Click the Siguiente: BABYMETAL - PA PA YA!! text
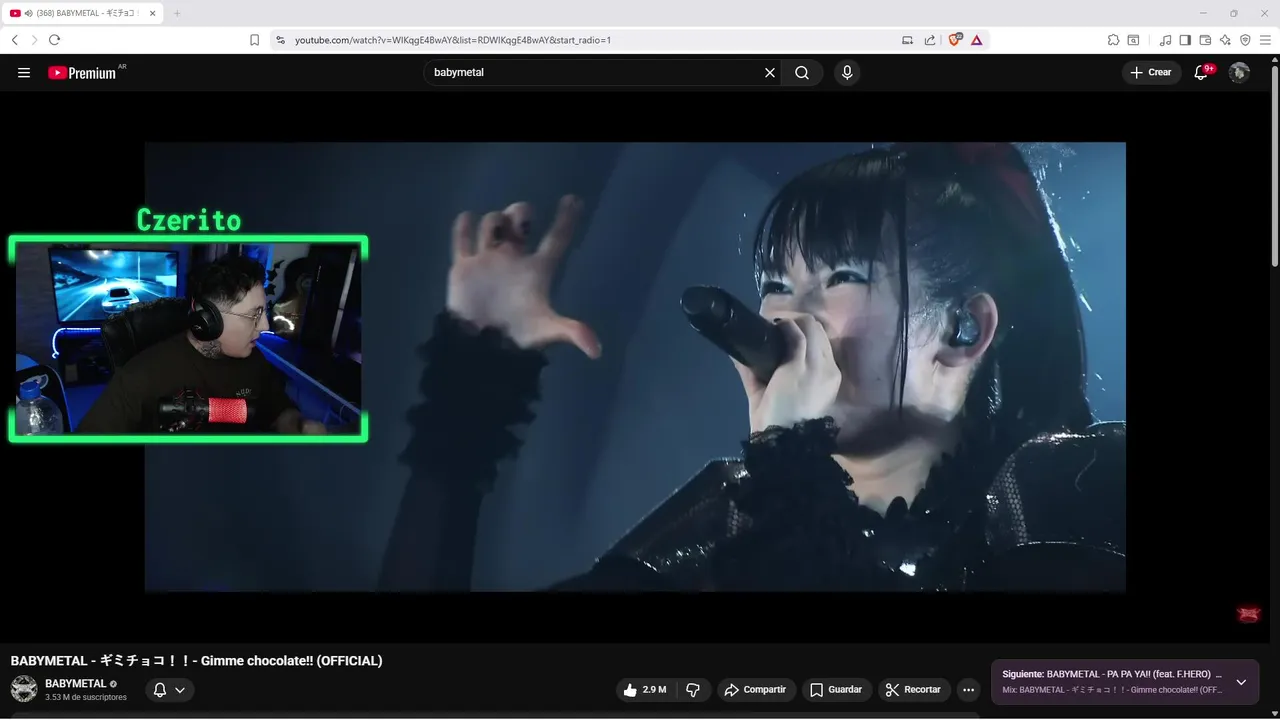The image size is (1280, 720). click(1112, 674)
